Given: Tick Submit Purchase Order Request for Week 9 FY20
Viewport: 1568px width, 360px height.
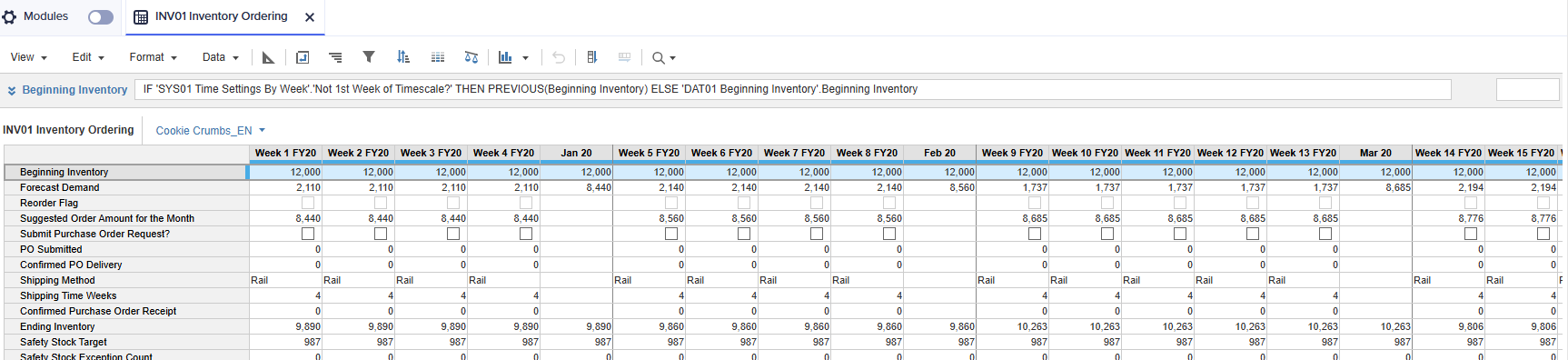Looking at the screenshot, I should click(1035, 234).
